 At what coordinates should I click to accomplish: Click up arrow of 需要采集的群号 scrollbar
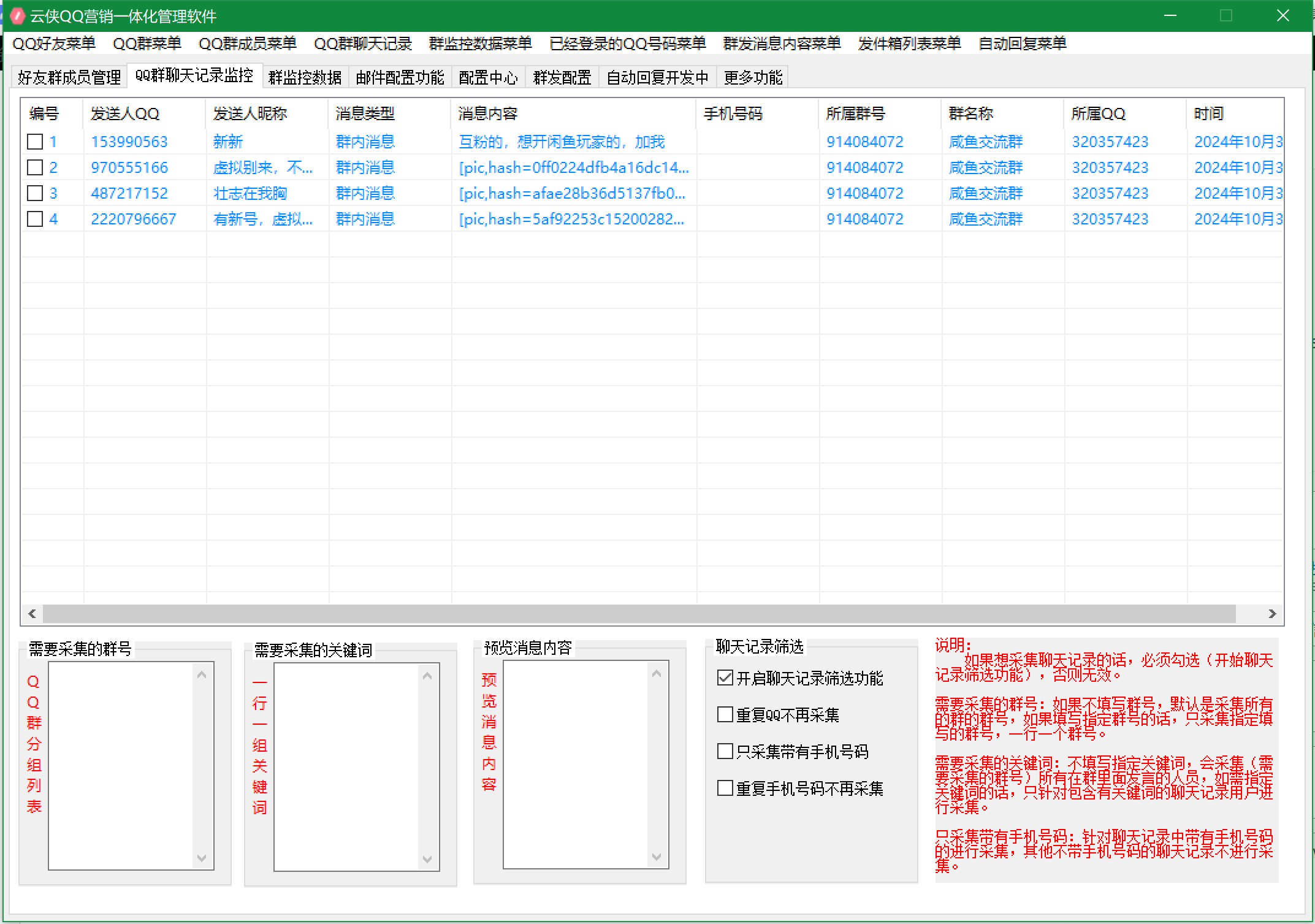(202, 674)
